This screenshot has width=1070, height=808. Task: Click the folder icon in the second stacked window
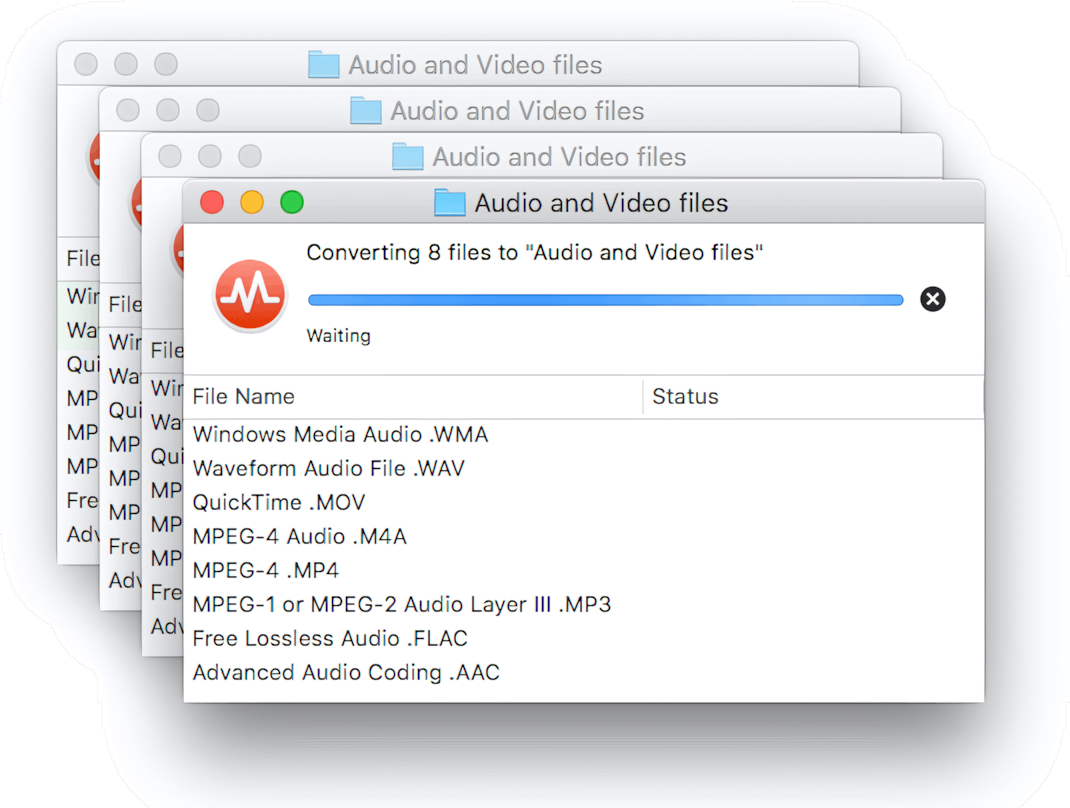tap(364, 110)
